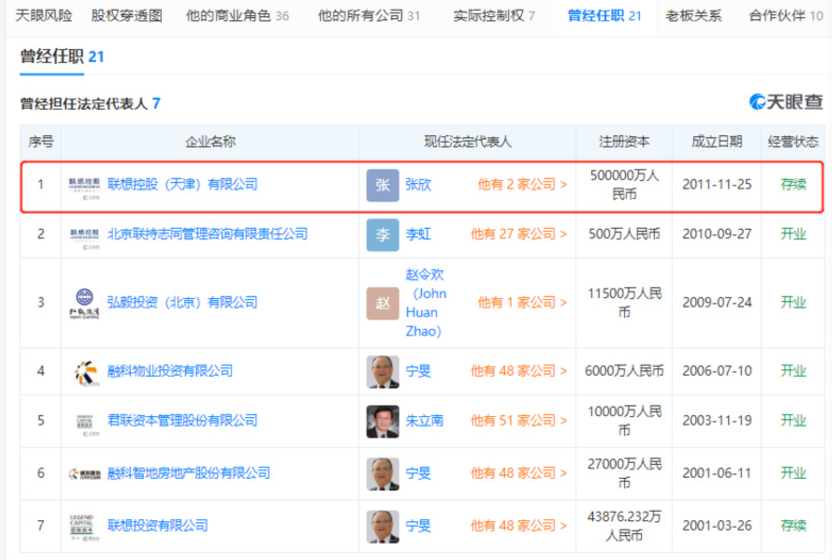This screenshot has width=832, height=560.
Task: Open 张欣's profile link
Action: click(x=419, y=184)
